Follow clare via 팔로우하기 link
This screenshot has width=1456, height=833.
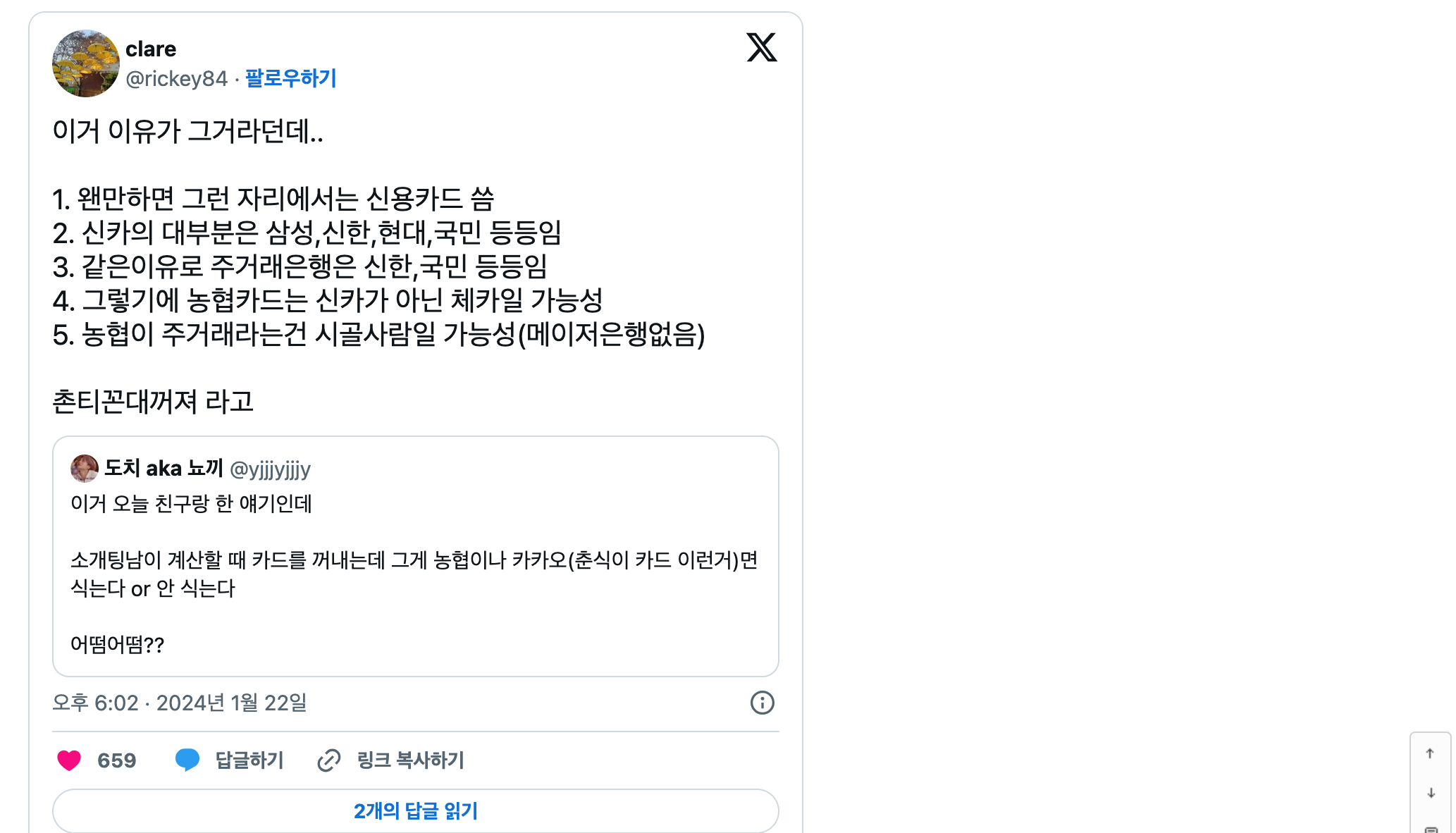pyautogui.click(x=290, y=78)
